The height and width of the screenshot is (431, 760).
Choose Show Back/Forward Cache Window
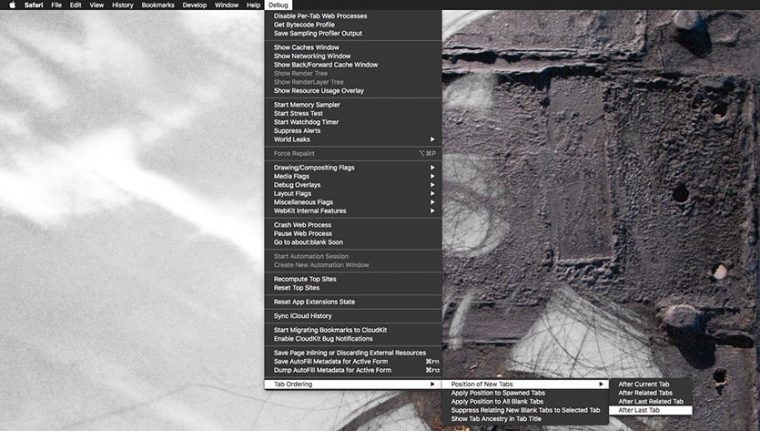click(x=353, y=65)
